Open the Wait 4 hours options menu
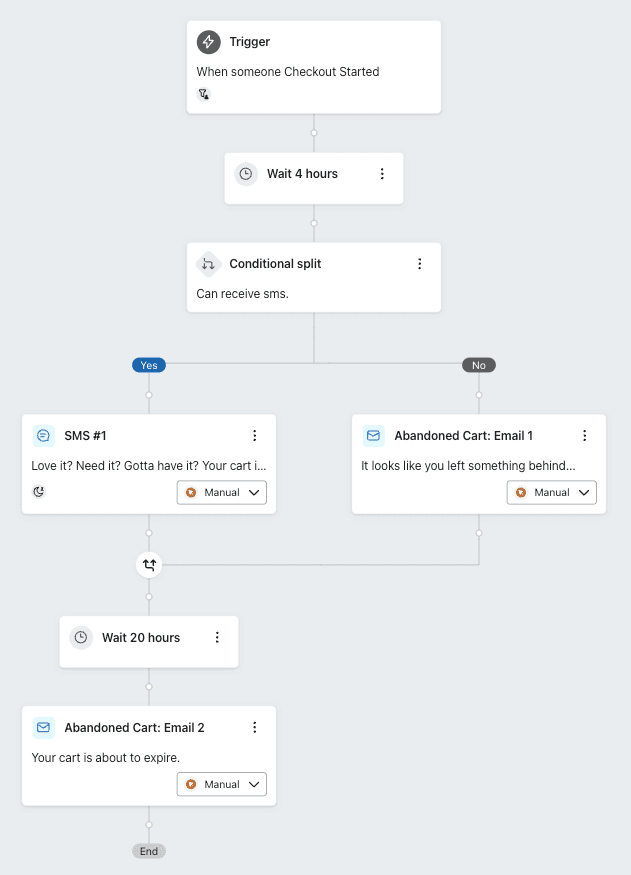The height and width of the screenshot is (875, 631). click(x=382, y=173)
